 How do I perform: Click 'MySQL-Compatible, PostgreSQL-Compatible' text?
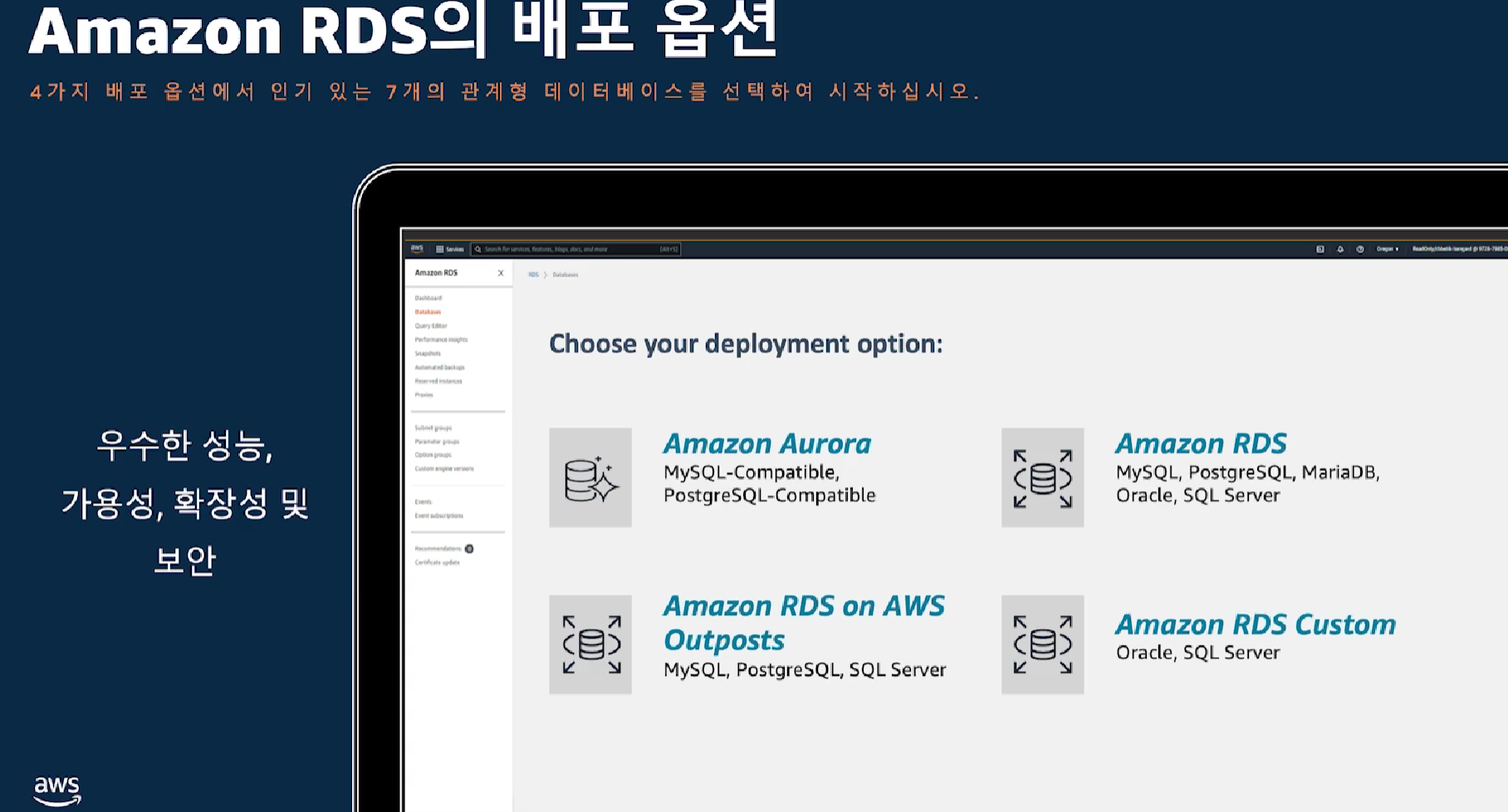[x=769, y=483]
